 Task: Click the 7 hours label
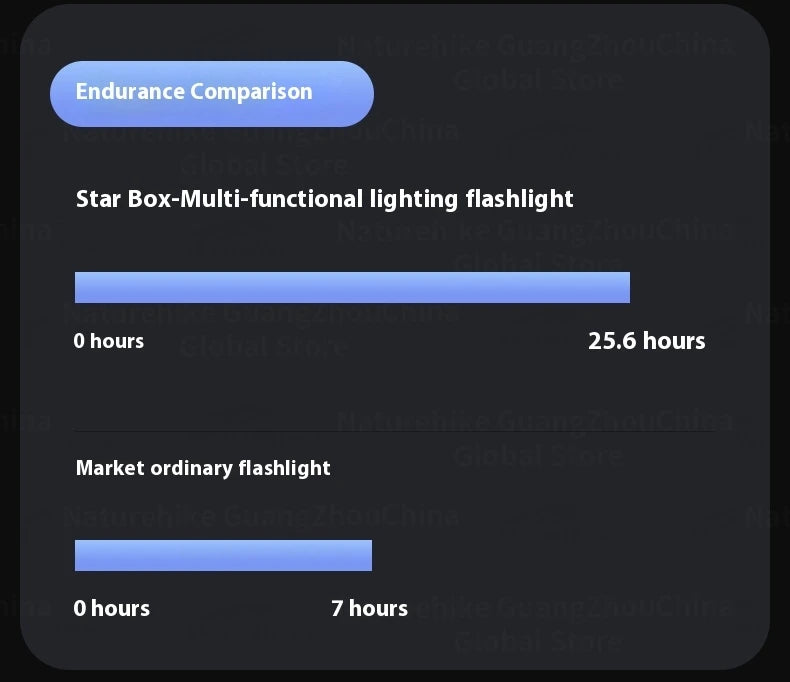coord(369,608)
